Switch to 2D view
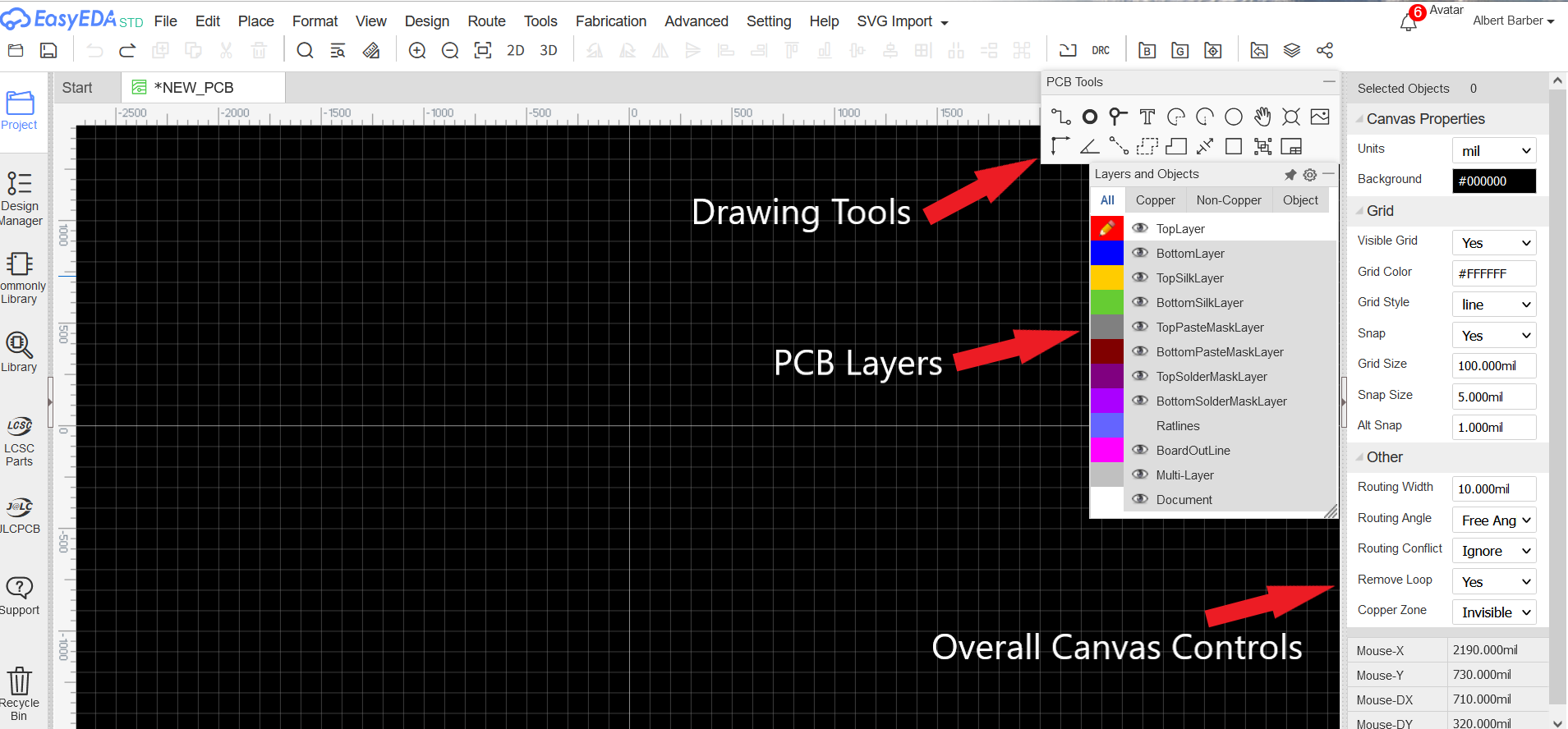1568x729 pixels. tap(516, 51)
